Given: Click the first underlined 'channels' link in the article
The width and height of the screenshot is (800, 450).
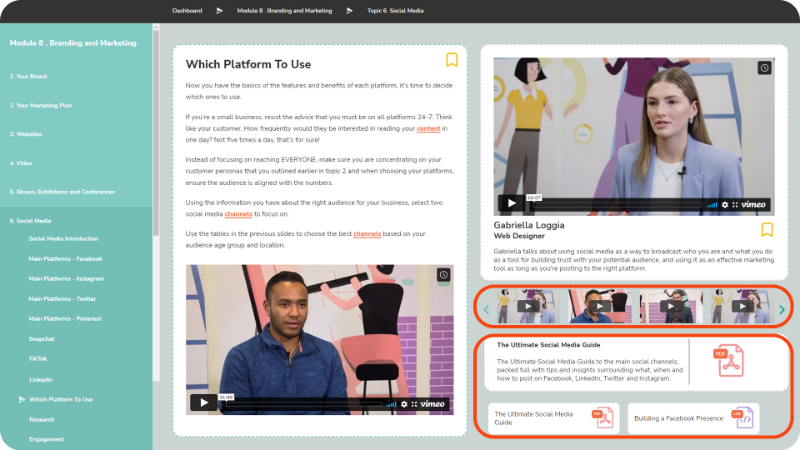Looking at the screenshot, I should [238, 214].
